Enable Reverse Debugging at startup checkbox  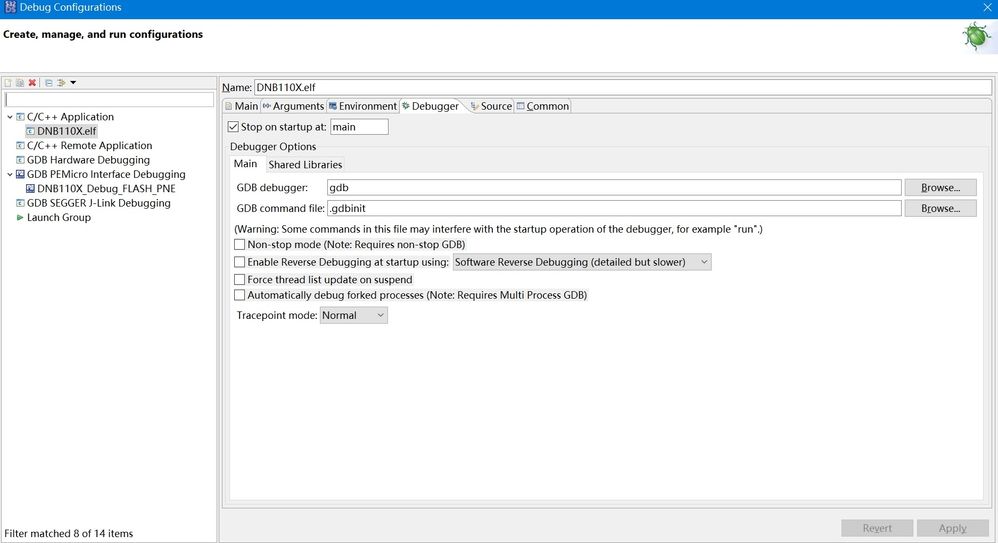coord(239,262)
